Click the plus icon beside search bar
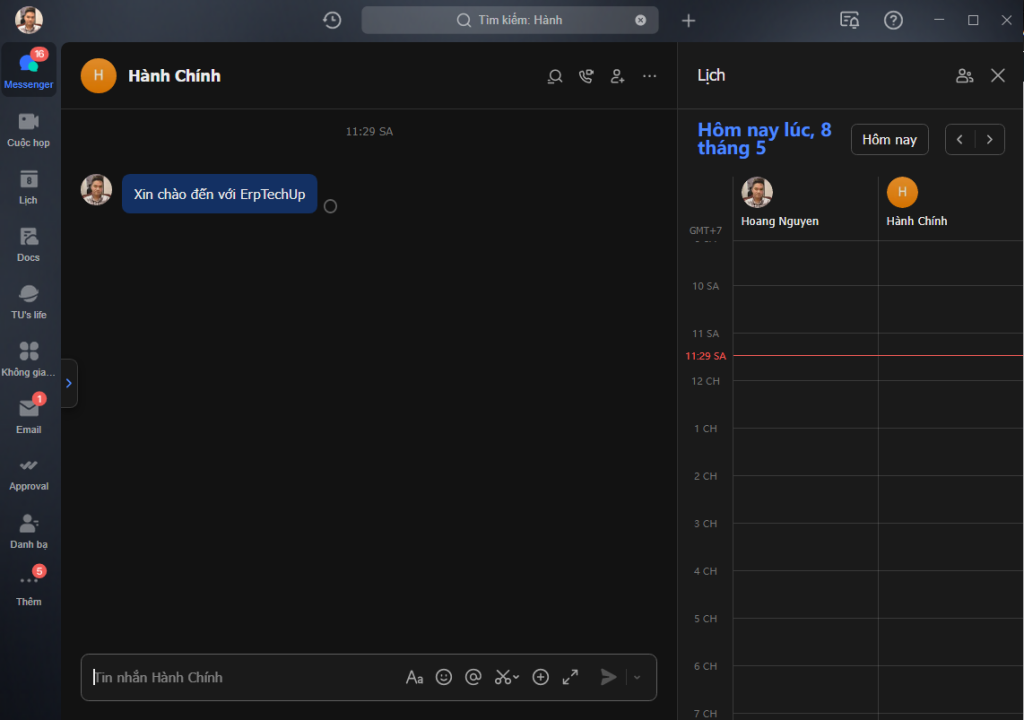The image size is (1024, 720). pyautogui.click(x=688, y=20)
